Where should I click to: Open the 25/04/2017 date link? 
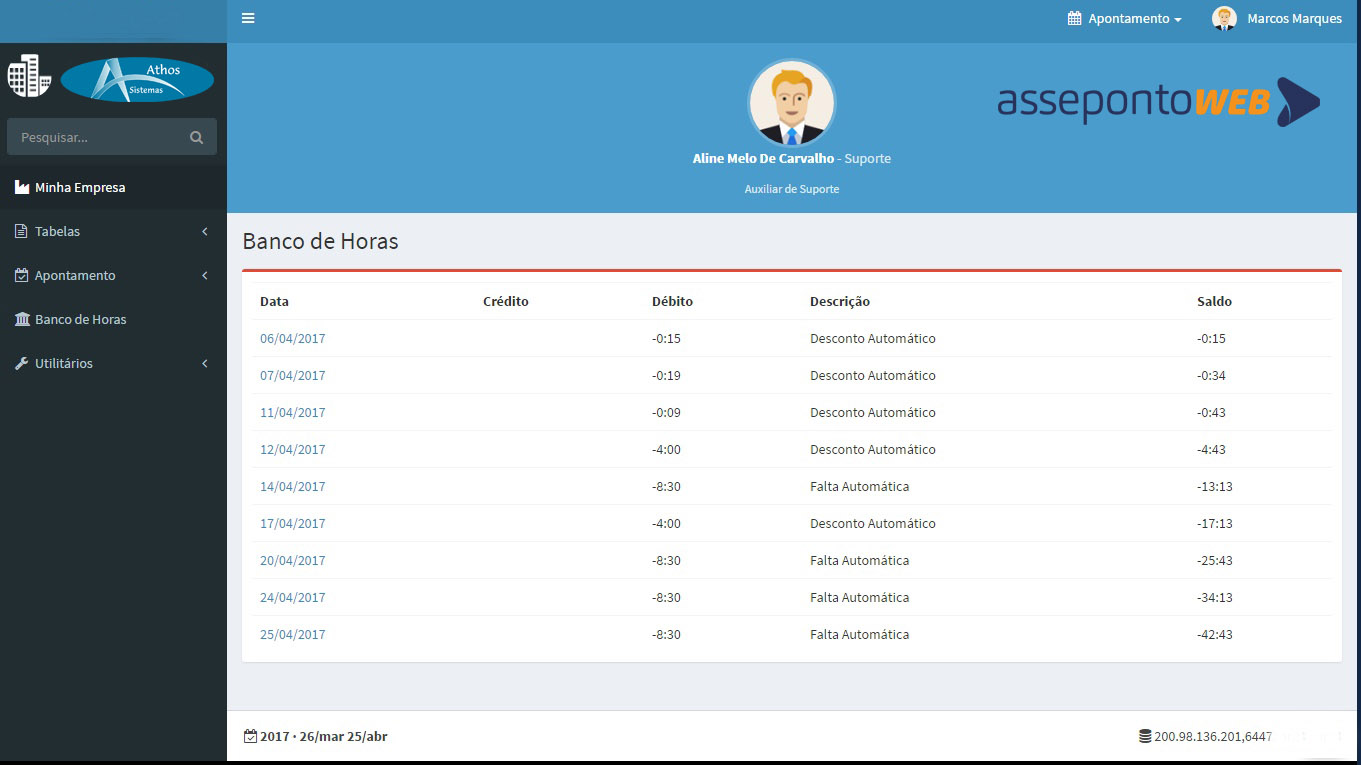pyautogui.click(x=292, y=634)
